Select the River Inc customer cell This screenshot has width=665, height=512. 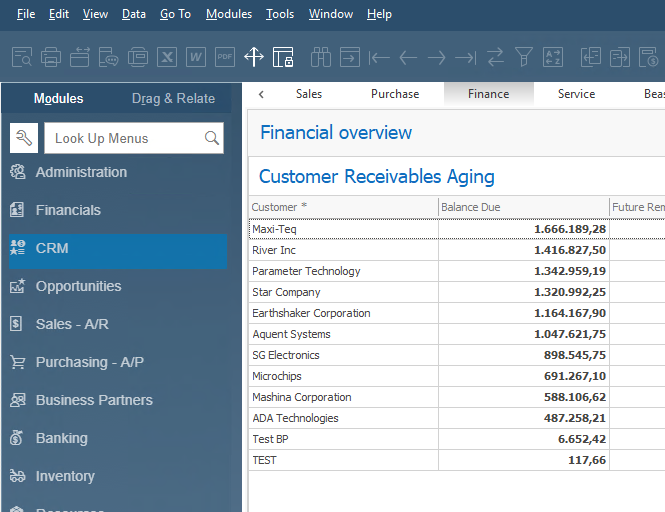click(x=344, y=250)
